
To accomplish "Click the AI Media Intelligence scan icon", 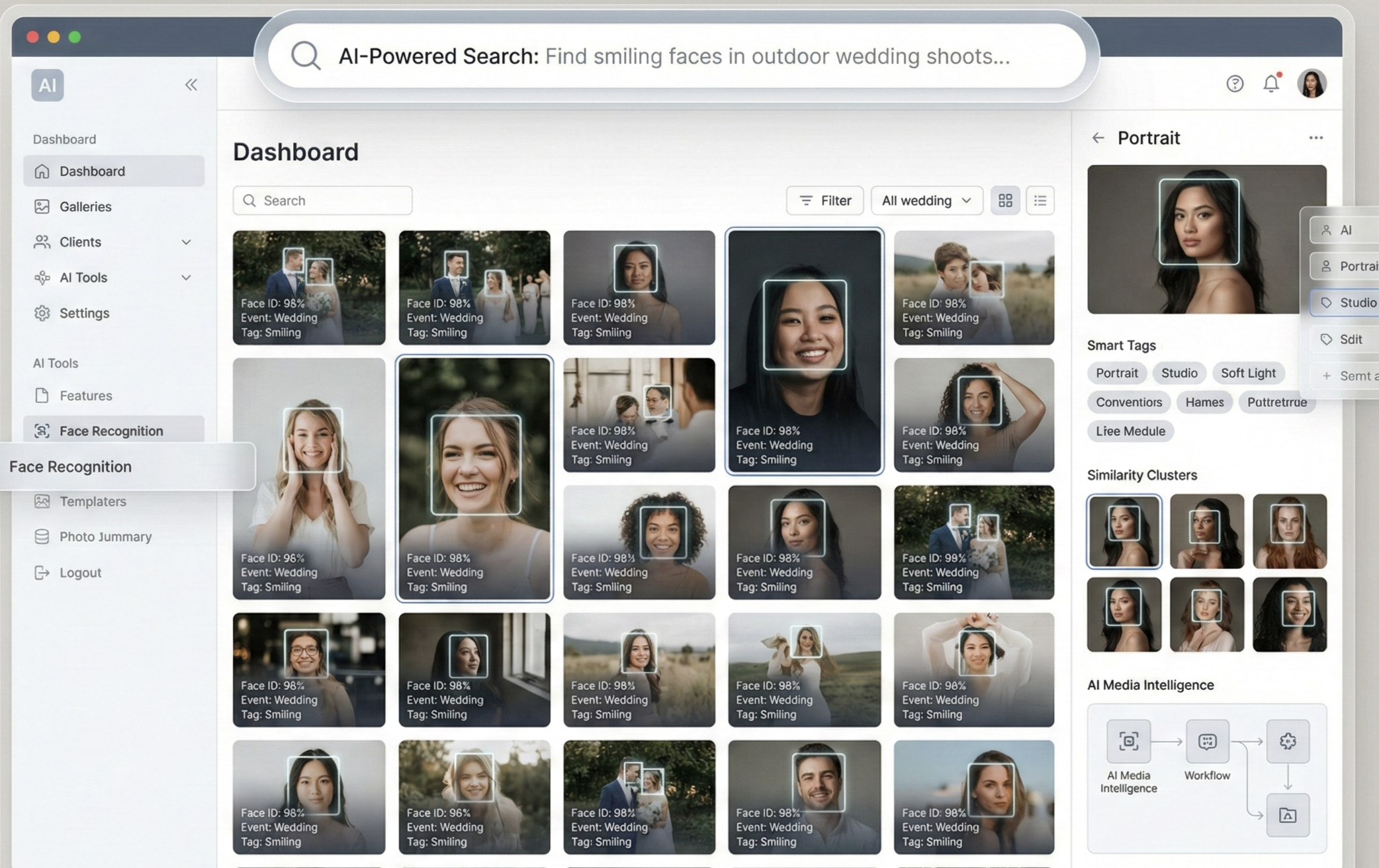I will point(1128,741).
